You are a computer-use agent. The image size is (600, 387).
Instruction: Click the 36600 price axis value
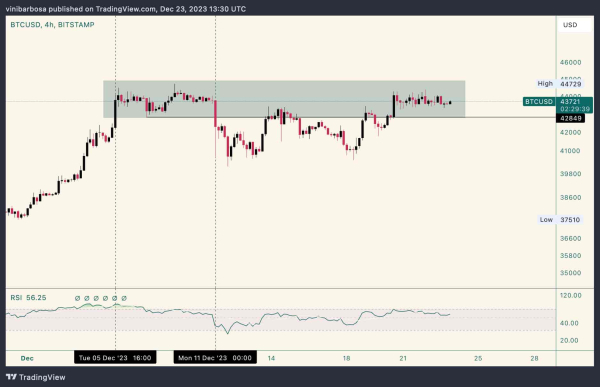coord(571,238)
